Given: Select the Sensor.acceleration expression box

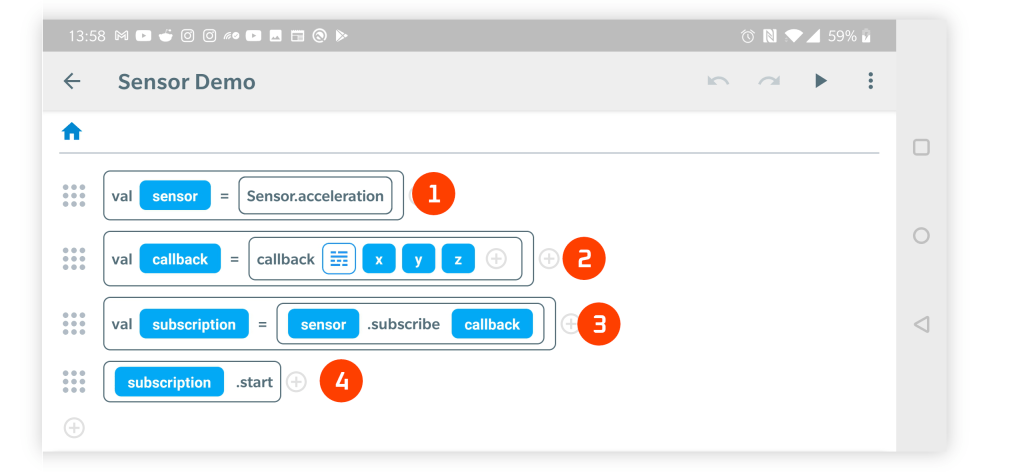Looking at the screenshot, I should (315, 196).
